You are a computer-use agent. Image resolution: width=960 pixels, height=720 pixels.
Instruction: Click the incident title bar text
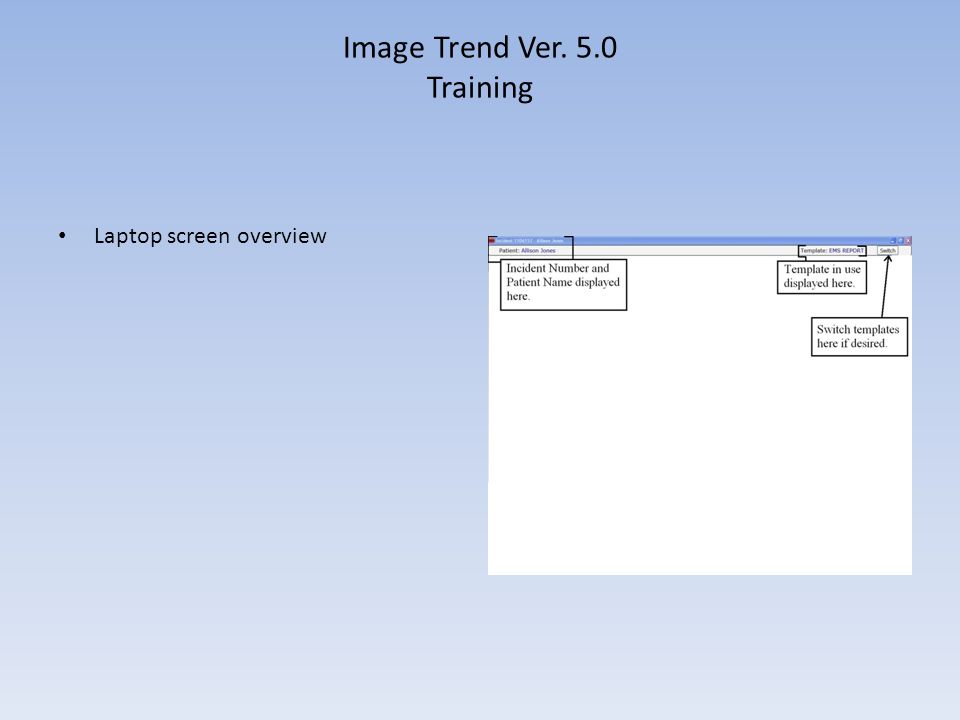pos(530,241)
